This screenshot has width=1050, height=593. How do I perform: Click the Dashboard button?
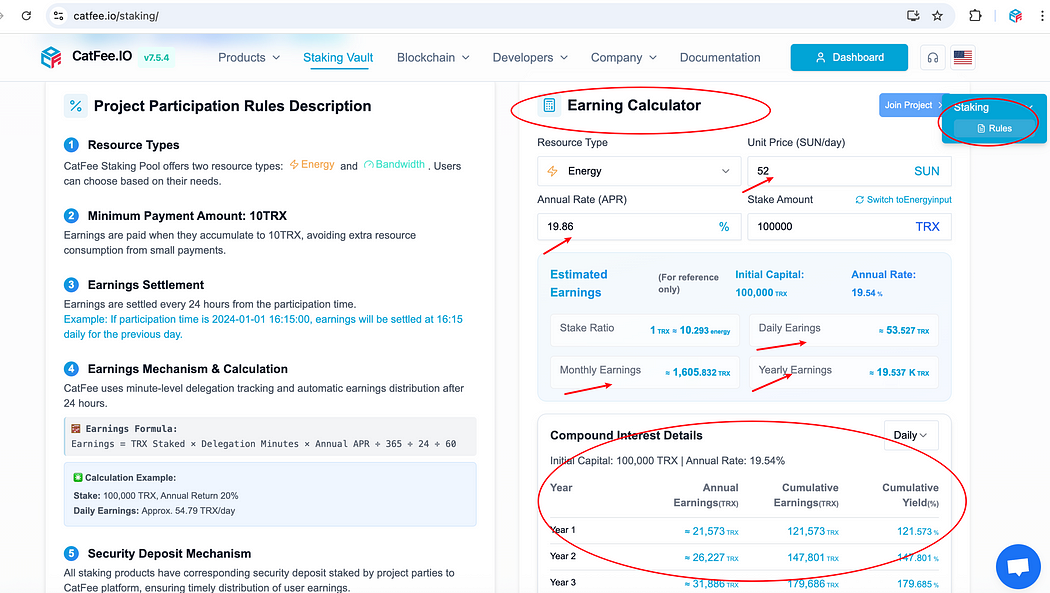849,58
